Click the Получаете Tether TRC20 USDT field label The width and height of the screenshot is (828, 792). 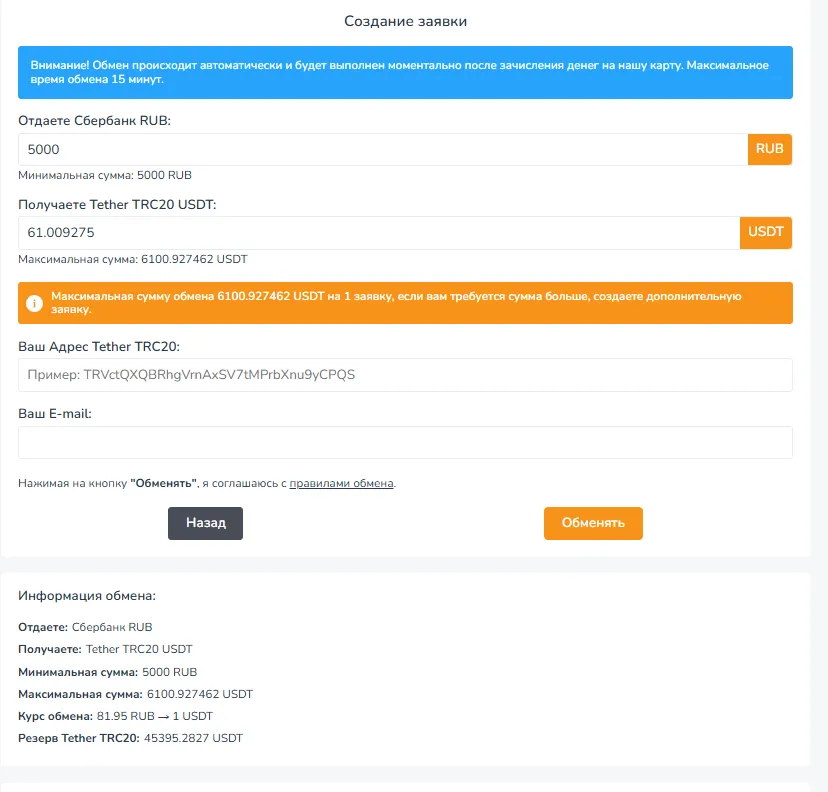click(117, 205)
